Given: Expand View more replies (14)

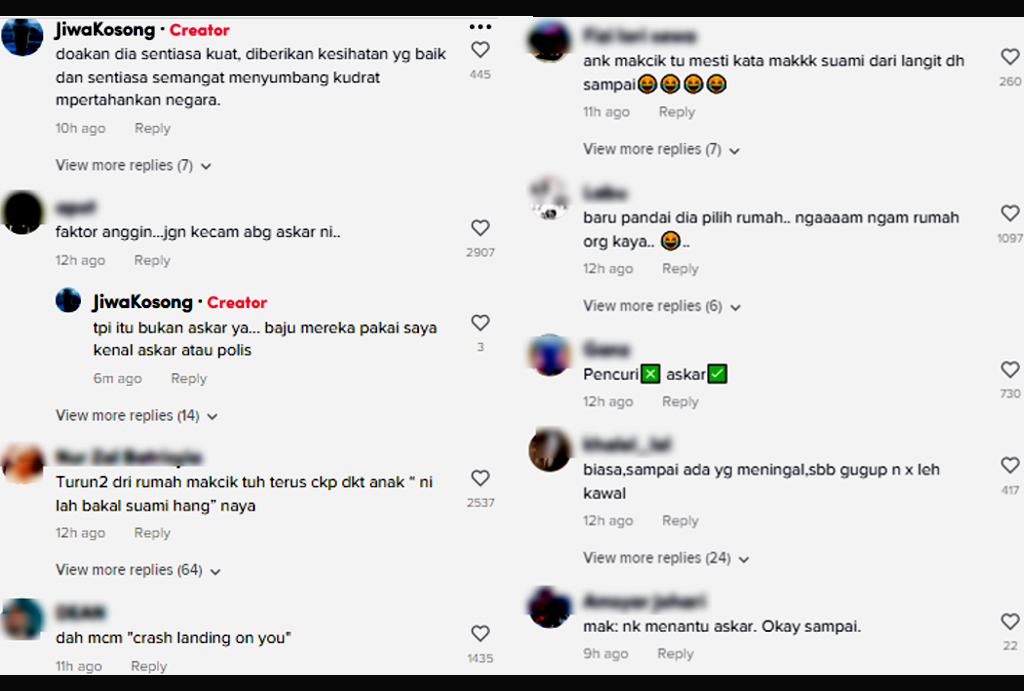Looking at the screenshot, I should [136, 415].
